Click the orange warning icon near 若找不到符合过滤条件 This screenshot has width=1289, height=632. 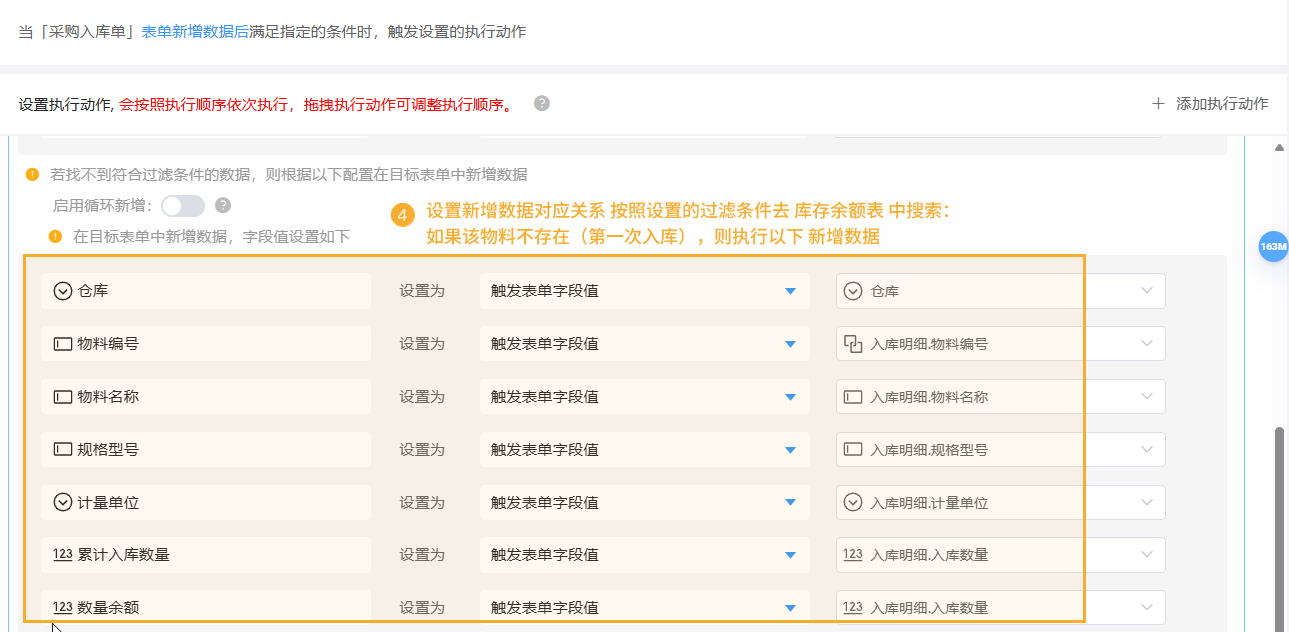tap(32, 174)
